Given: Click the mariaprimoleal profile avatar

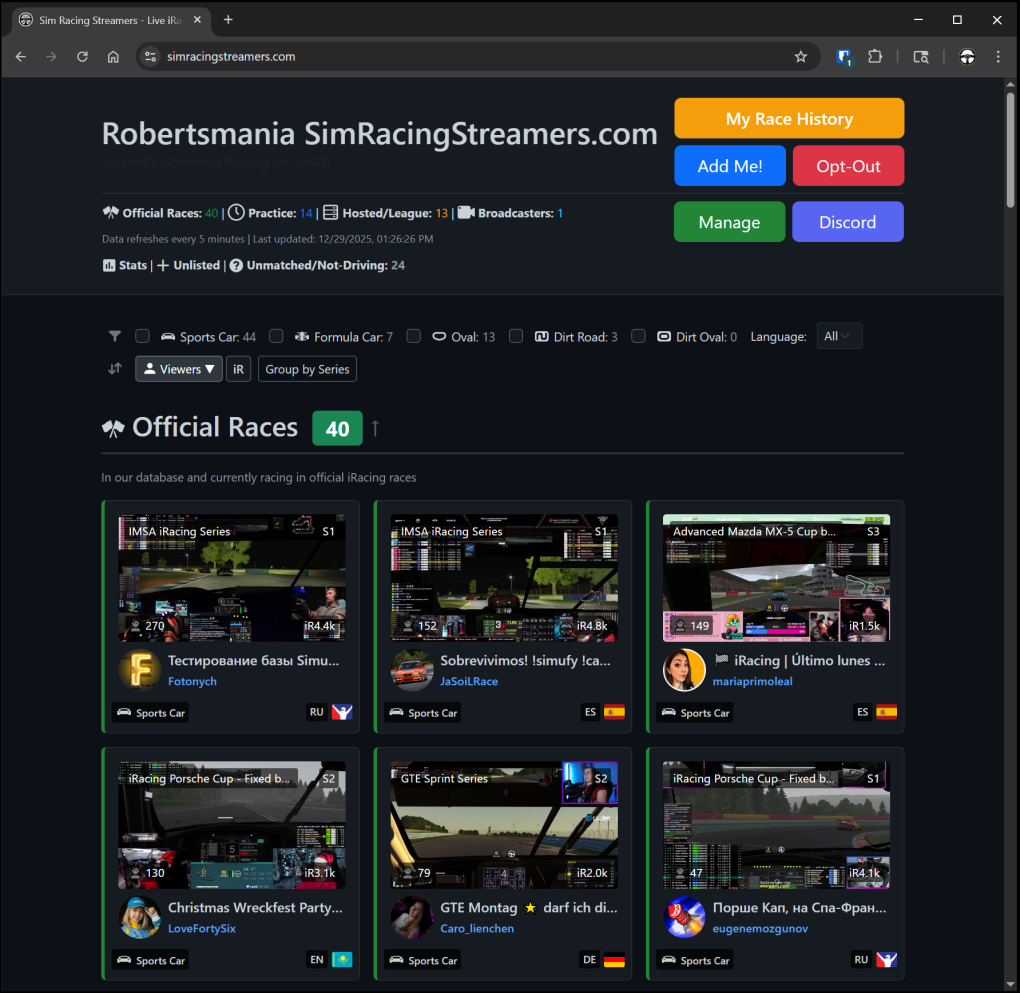Looking at the screenshot, I should [x=684, y=670].
